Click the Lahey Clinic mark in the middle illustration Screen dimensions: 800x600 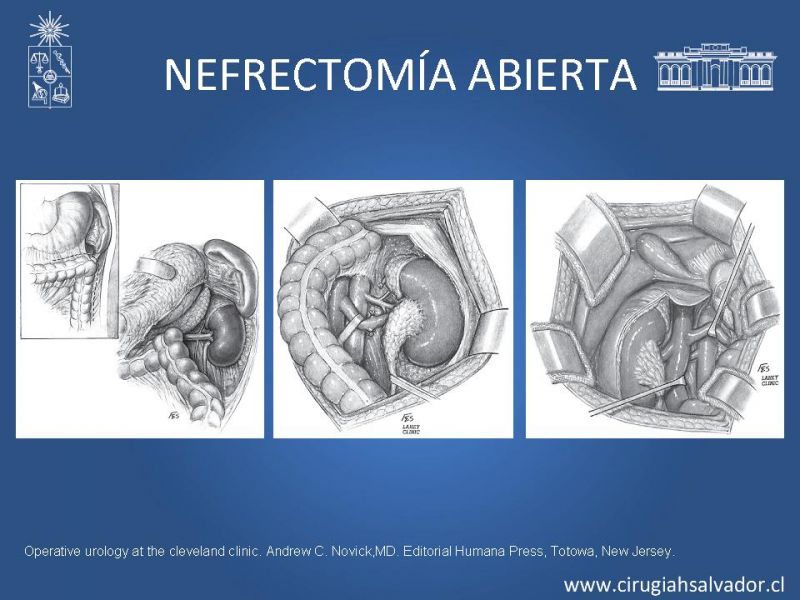pos(408,422)
